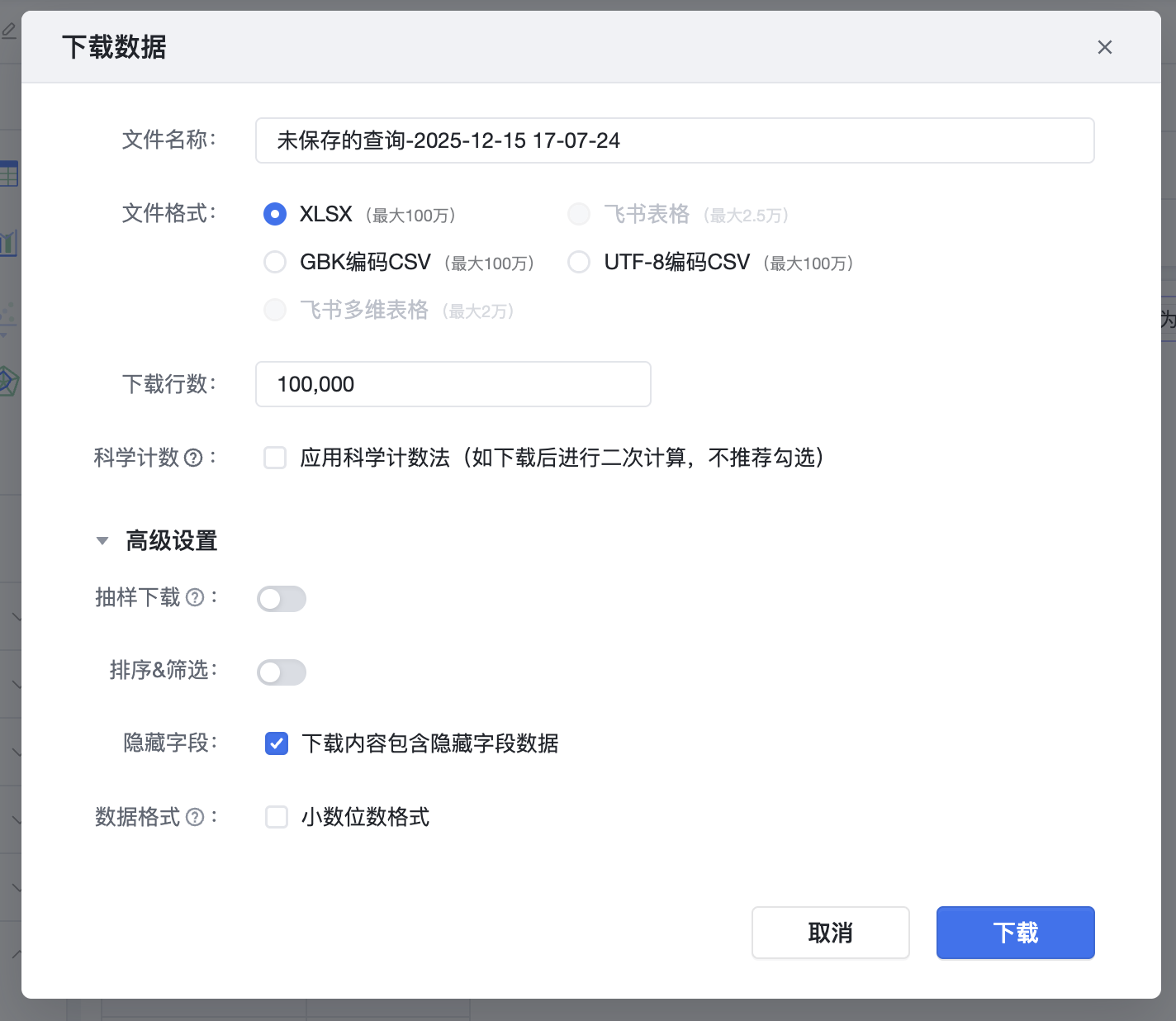Collapse the 高级设置 section
The width and height of the screenshot is (1176, 1021).
[102, 541]
